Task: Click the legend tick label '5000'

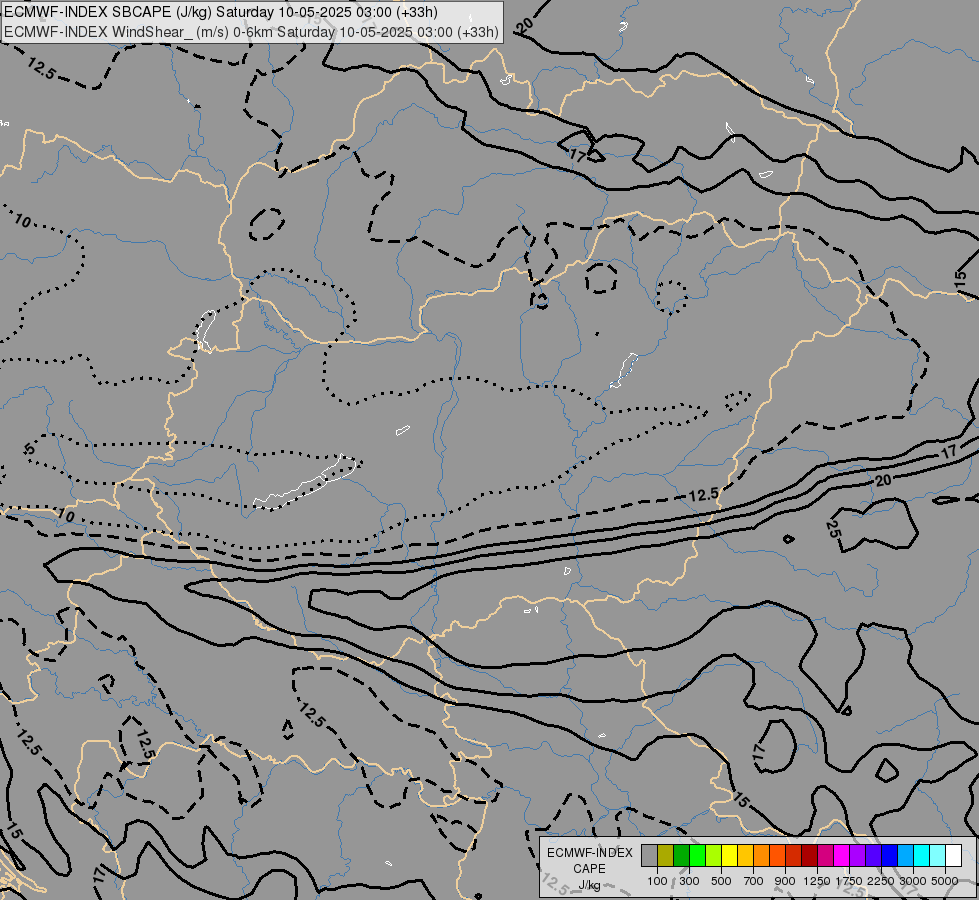Action: pos(945,881)
